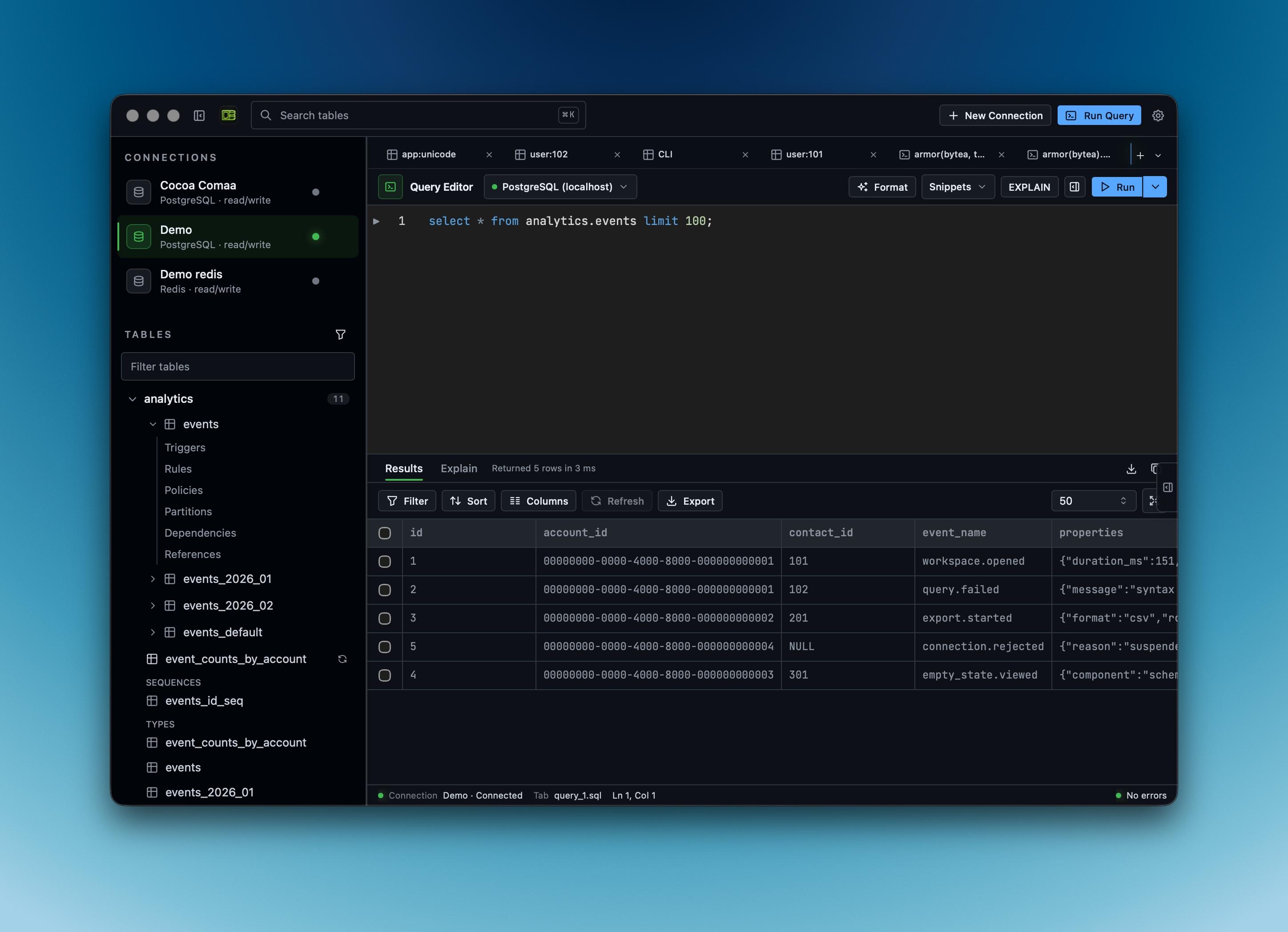Open the tables filter funnel icon

(340, 334)
